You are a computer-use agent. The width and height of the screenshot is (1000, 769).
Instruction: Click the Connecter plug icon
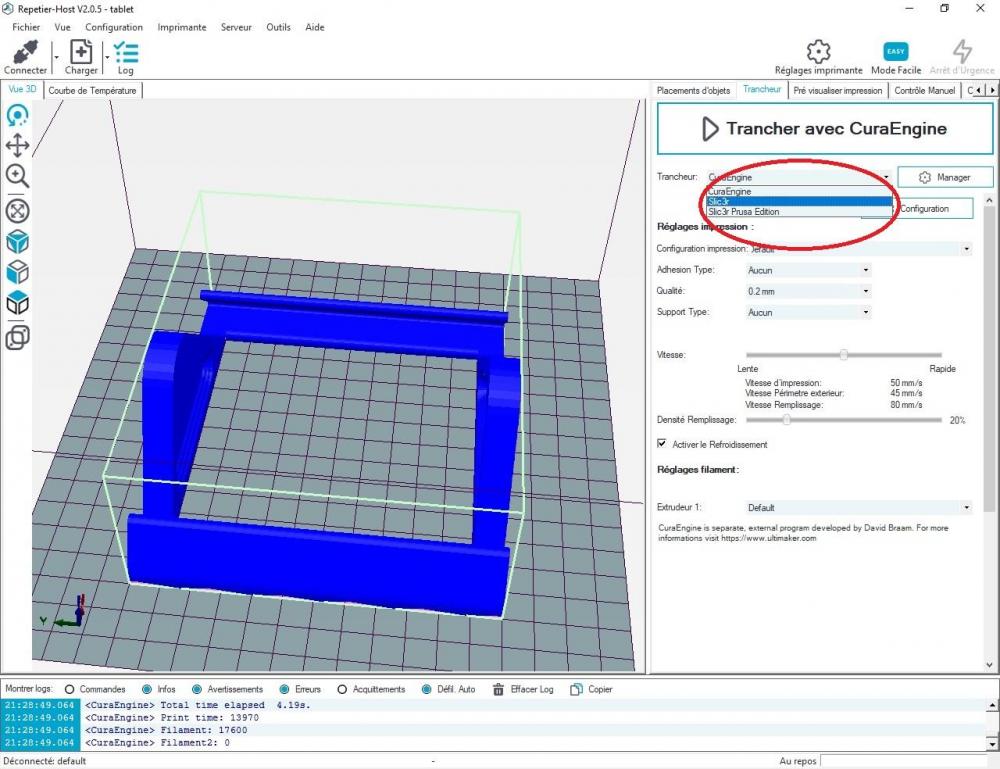click(x=26, y=52)
